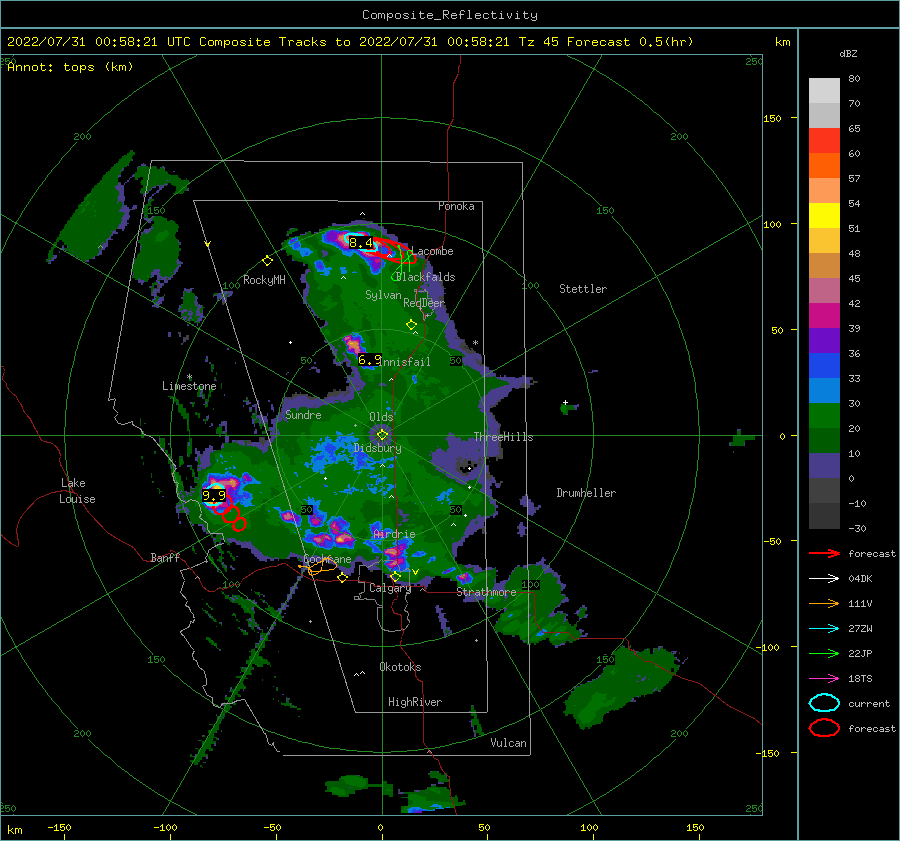Click the 6.9 storm top label
This screenshot has height=841, width=900.
pyautogui.click(x=369, y=360)
